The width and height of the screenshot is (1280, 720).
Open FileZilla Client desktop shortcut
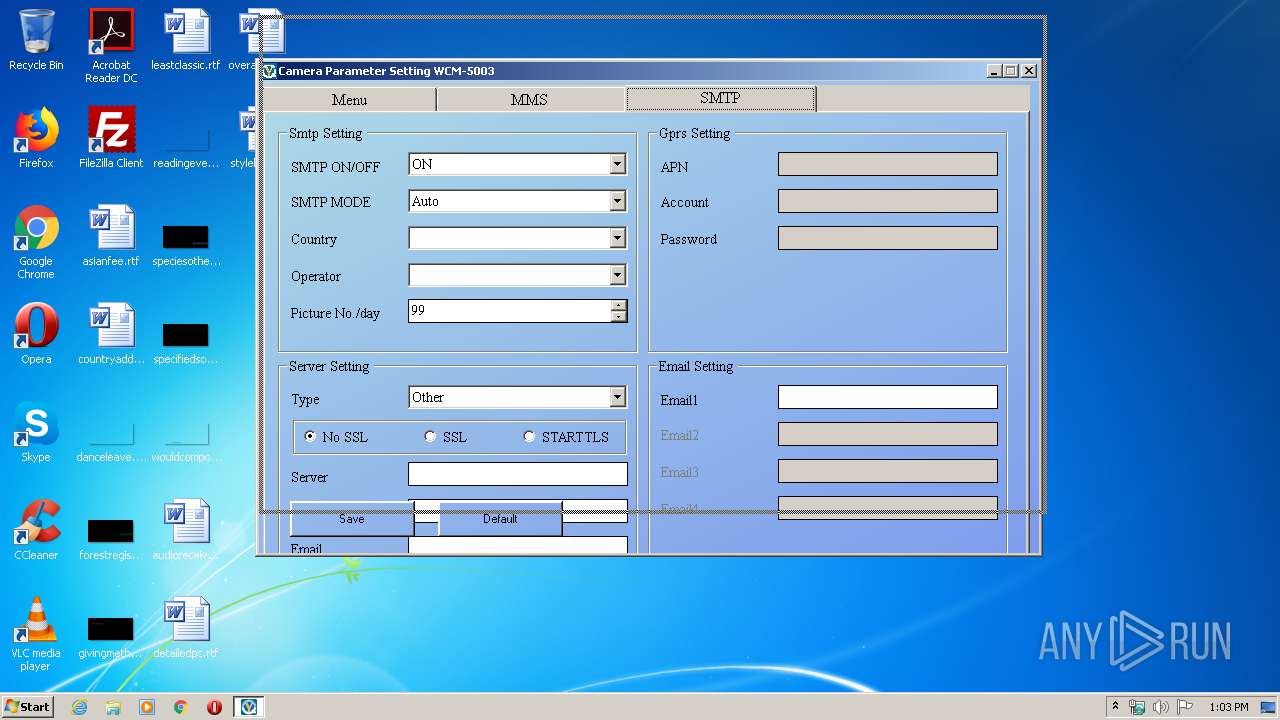pos(111,138)
